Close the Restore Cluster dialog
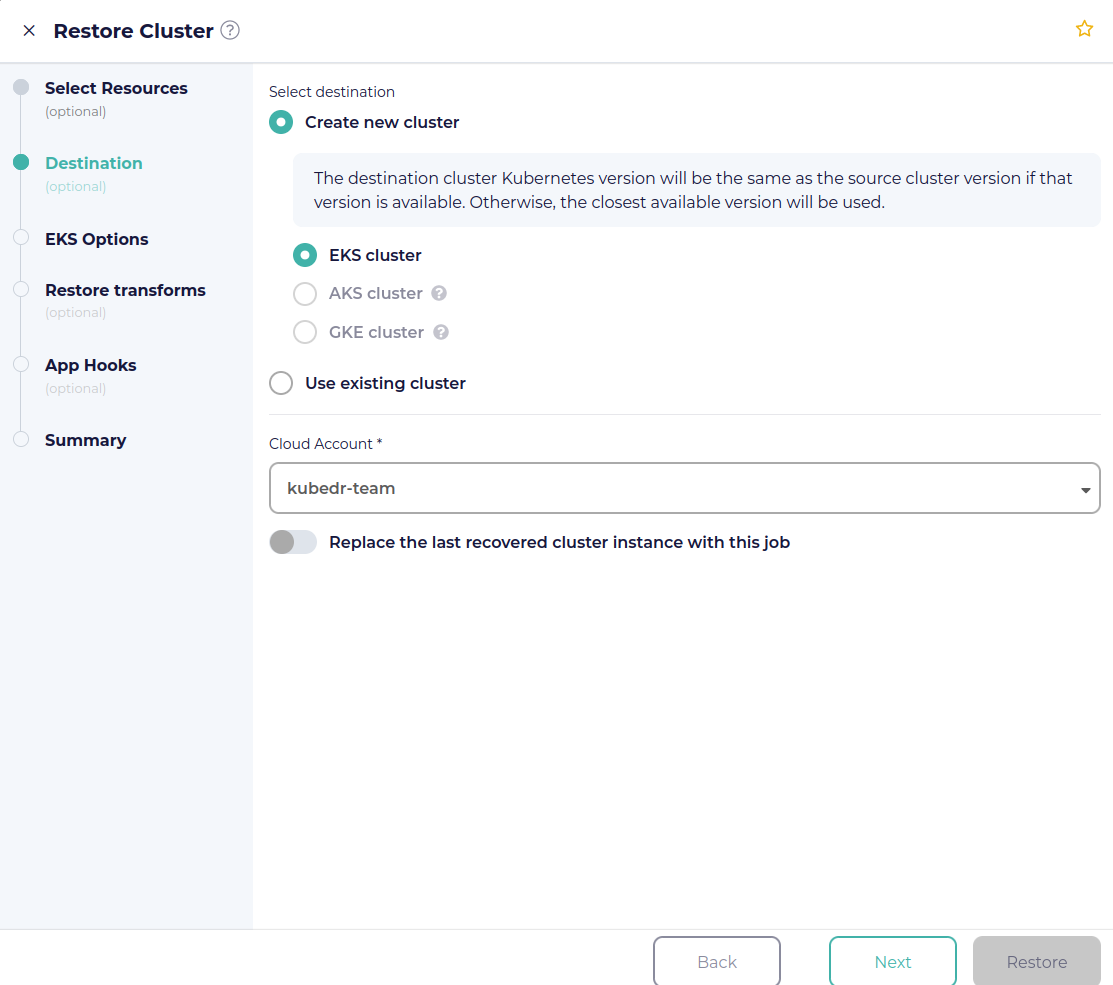This screenshot has width=1113, height=985. pos(29,30)
